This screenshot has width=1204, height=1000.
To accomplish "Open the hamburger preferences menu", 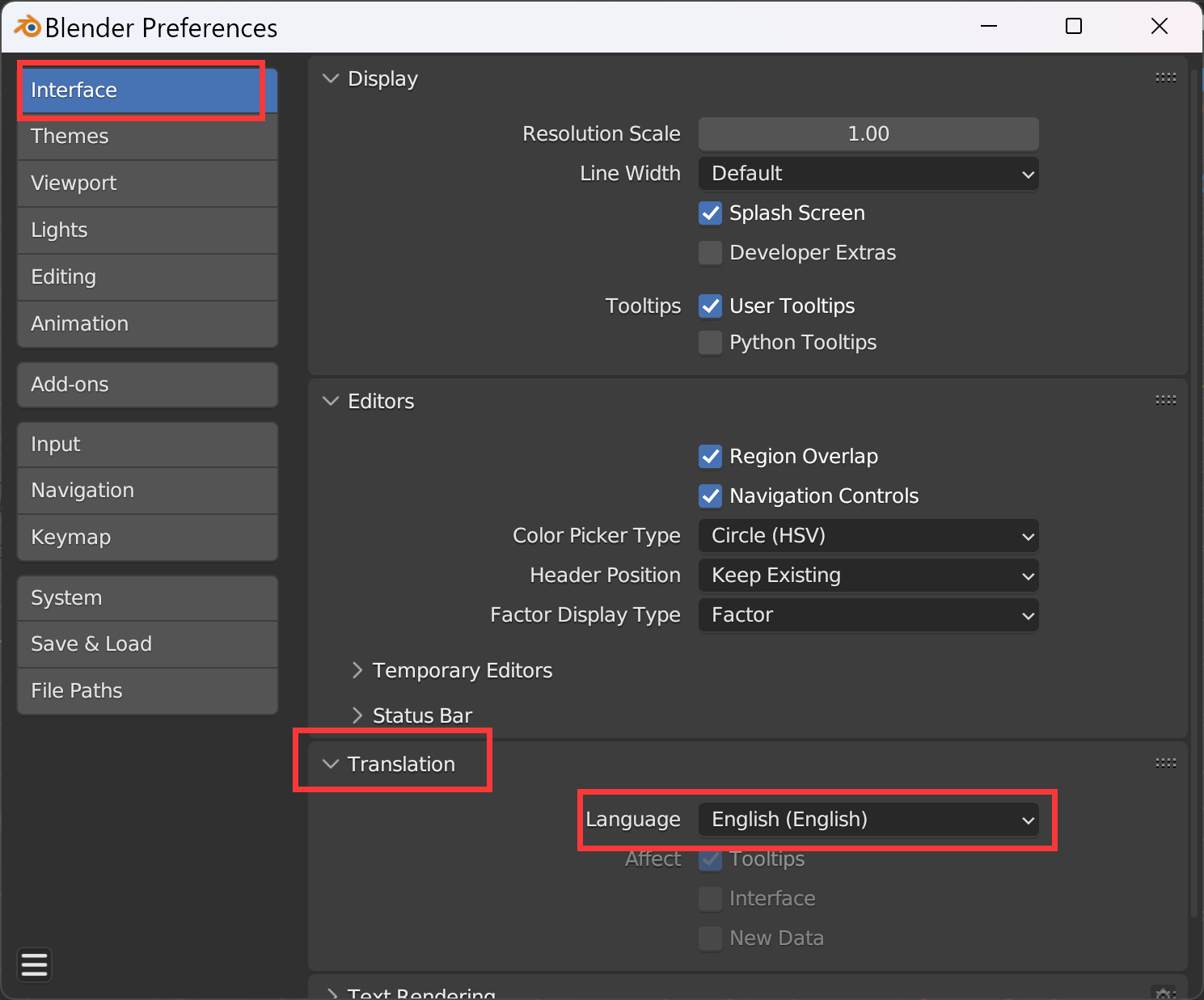I will coord(34,964).
